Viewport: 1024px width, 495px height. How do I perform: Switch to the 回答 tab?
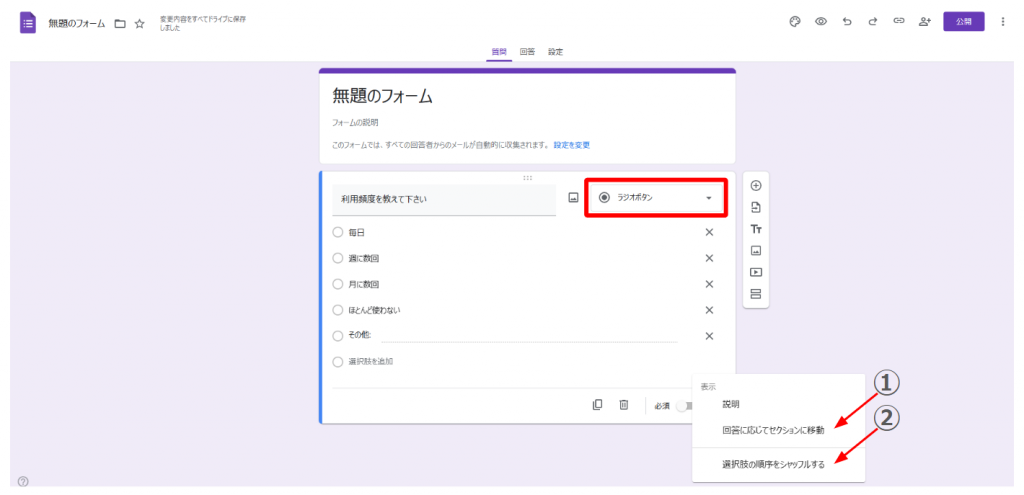527,51
